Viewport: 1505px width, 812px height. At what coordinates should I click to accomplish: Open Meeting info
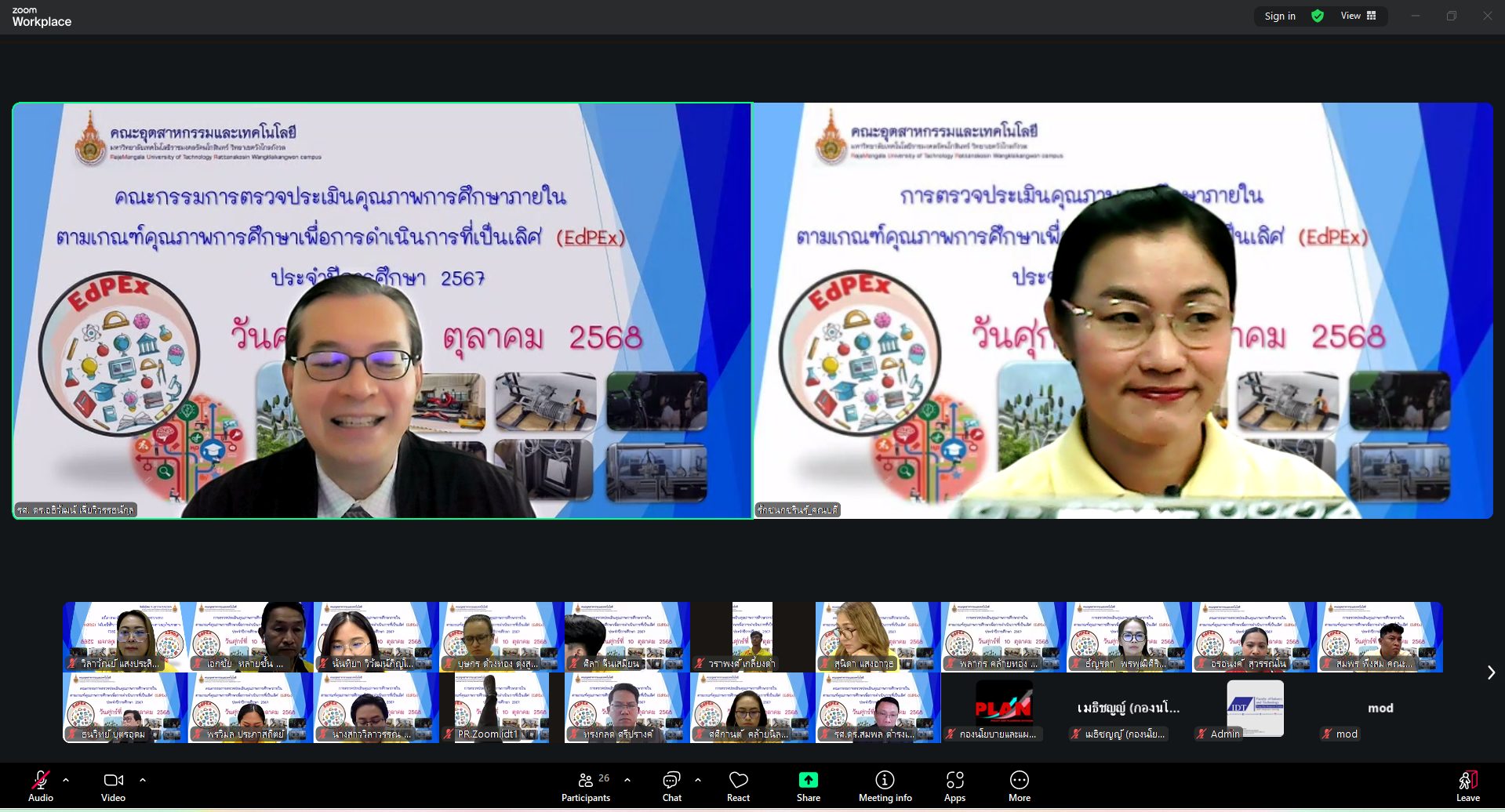coord(885,785)
